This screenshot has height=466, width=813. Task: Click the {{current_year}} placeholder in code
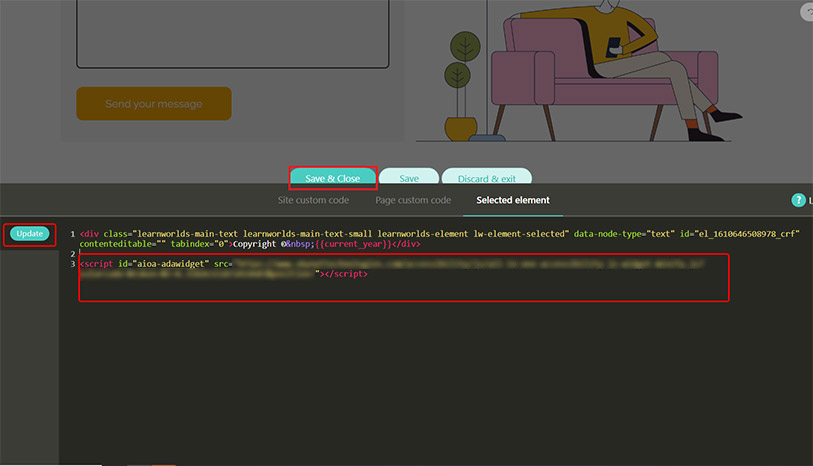pyautogui.click(x=354, y=244)
